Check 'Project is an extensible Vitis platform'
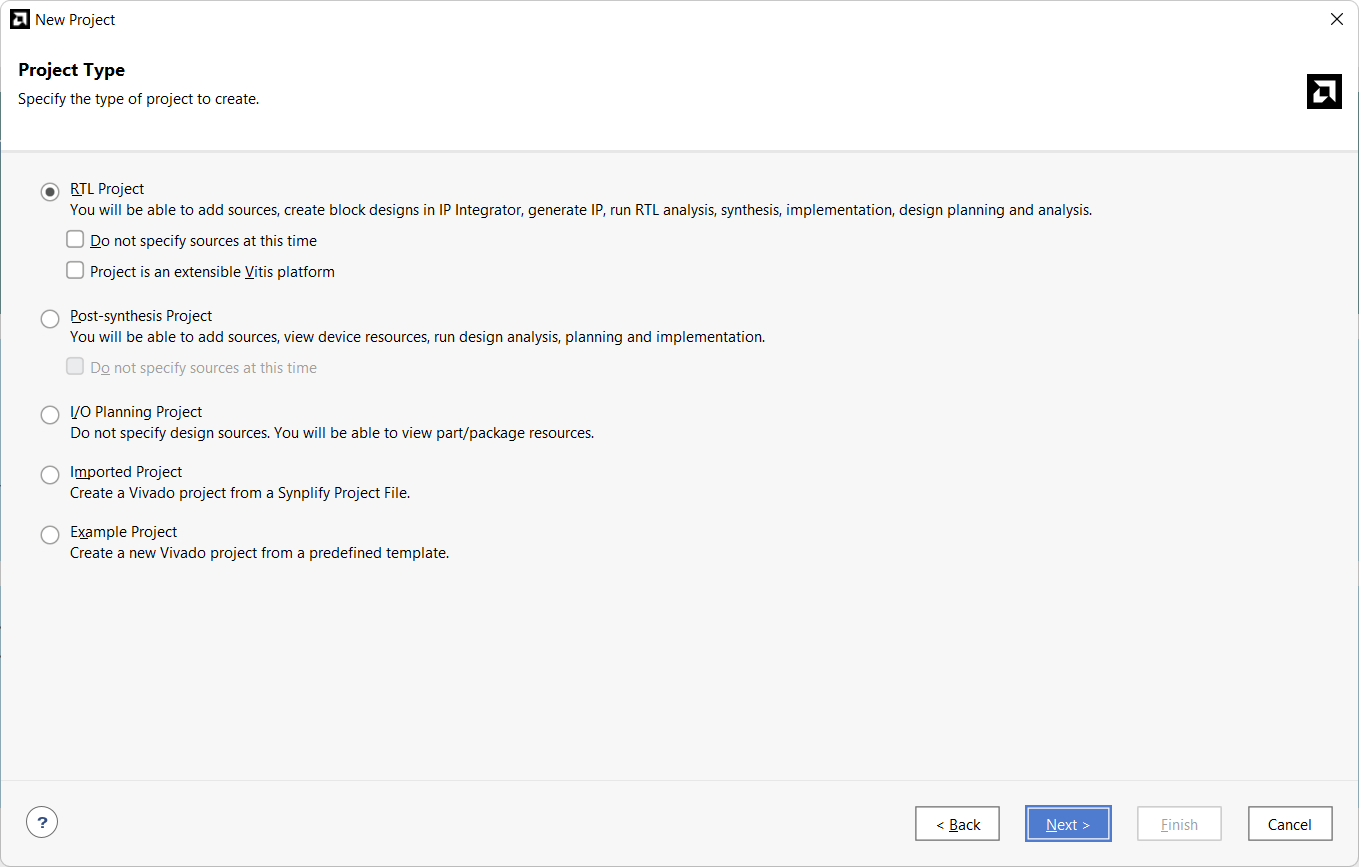The height and width of the screenshot is (867, 1359). pos(75,270)
